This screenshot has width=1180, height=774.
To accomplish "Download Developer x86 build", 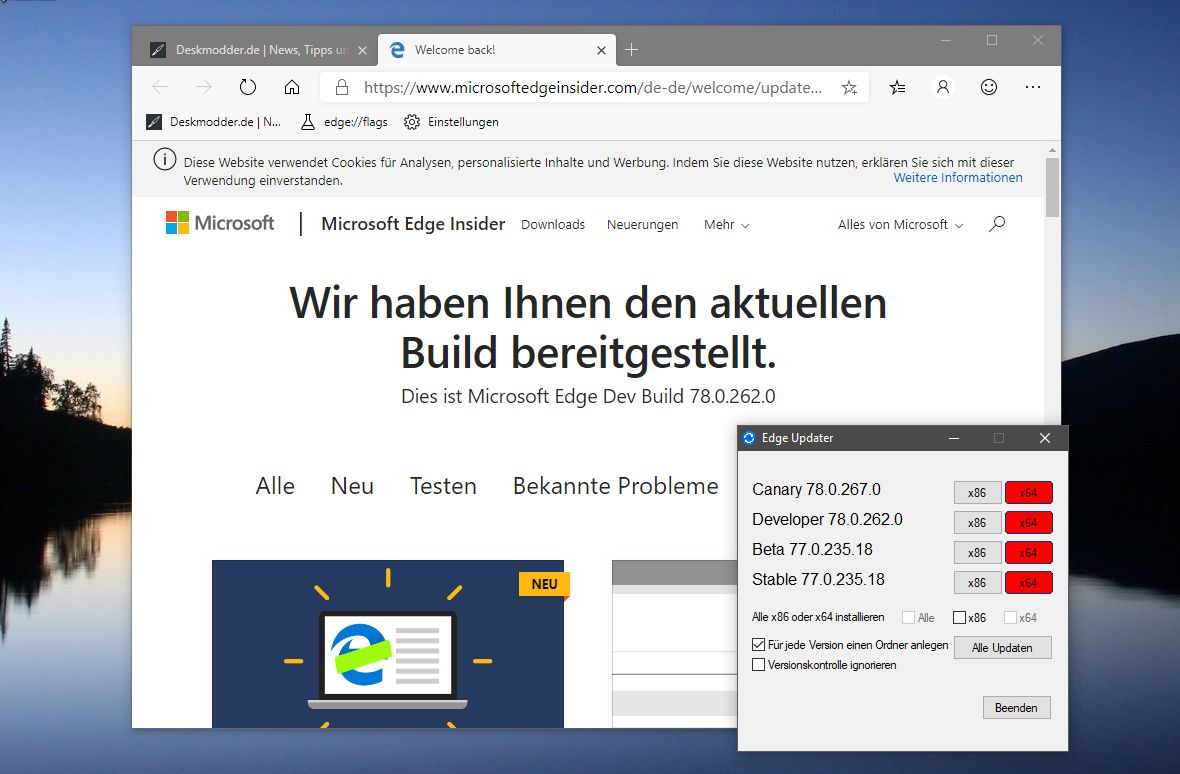I will [x=977, y=523].
